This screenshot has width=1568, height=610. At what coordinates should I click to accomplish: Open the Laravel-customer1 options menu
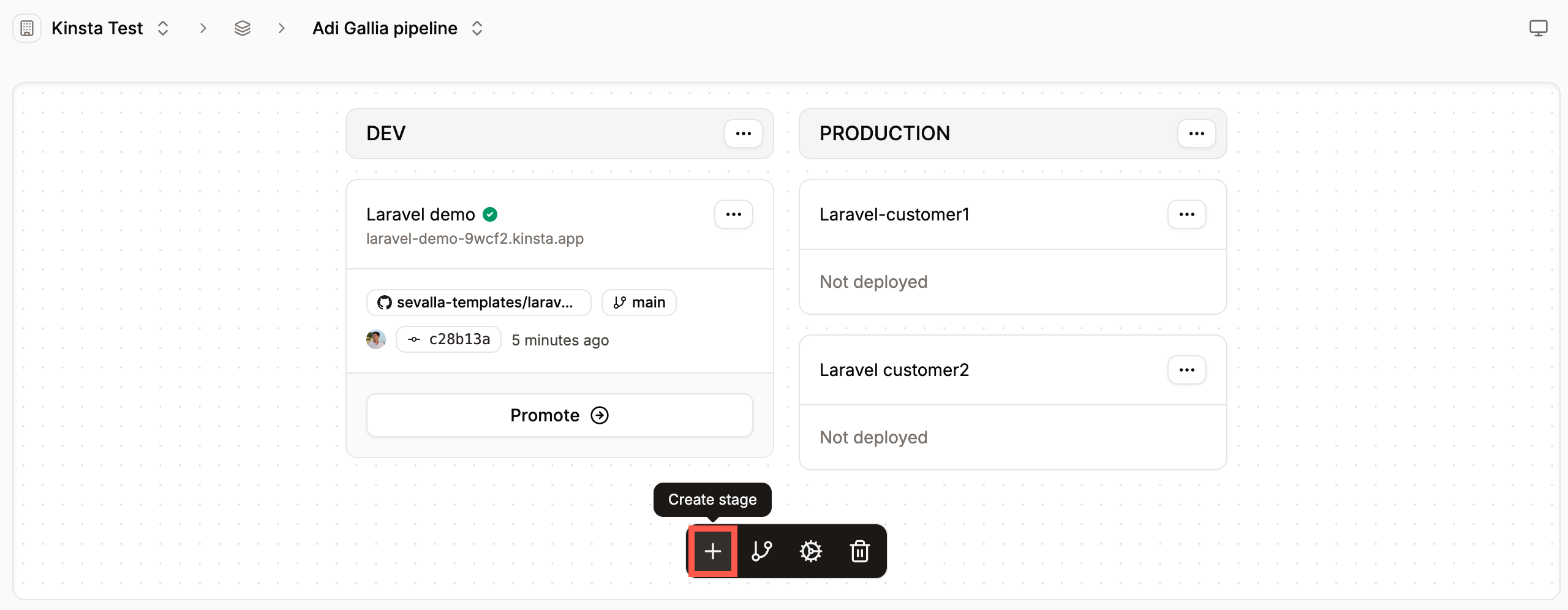point(1186,214)
